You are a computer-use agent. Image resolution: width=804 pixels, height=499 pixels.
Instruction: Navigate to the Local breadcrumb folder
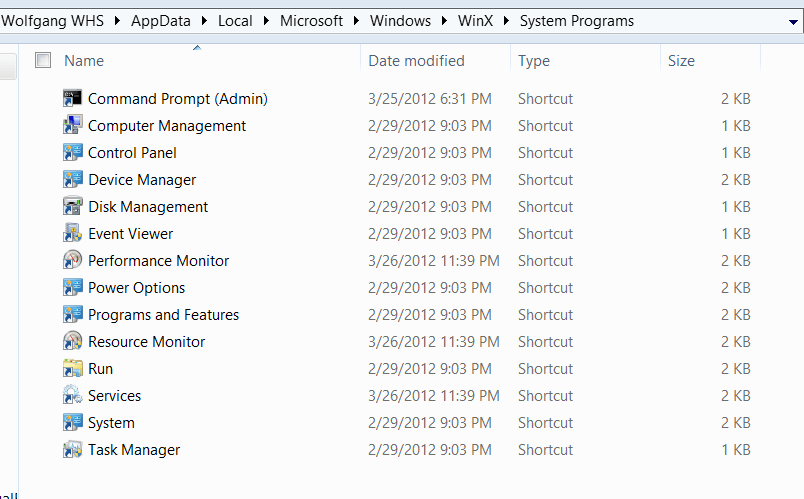[235, 21]
